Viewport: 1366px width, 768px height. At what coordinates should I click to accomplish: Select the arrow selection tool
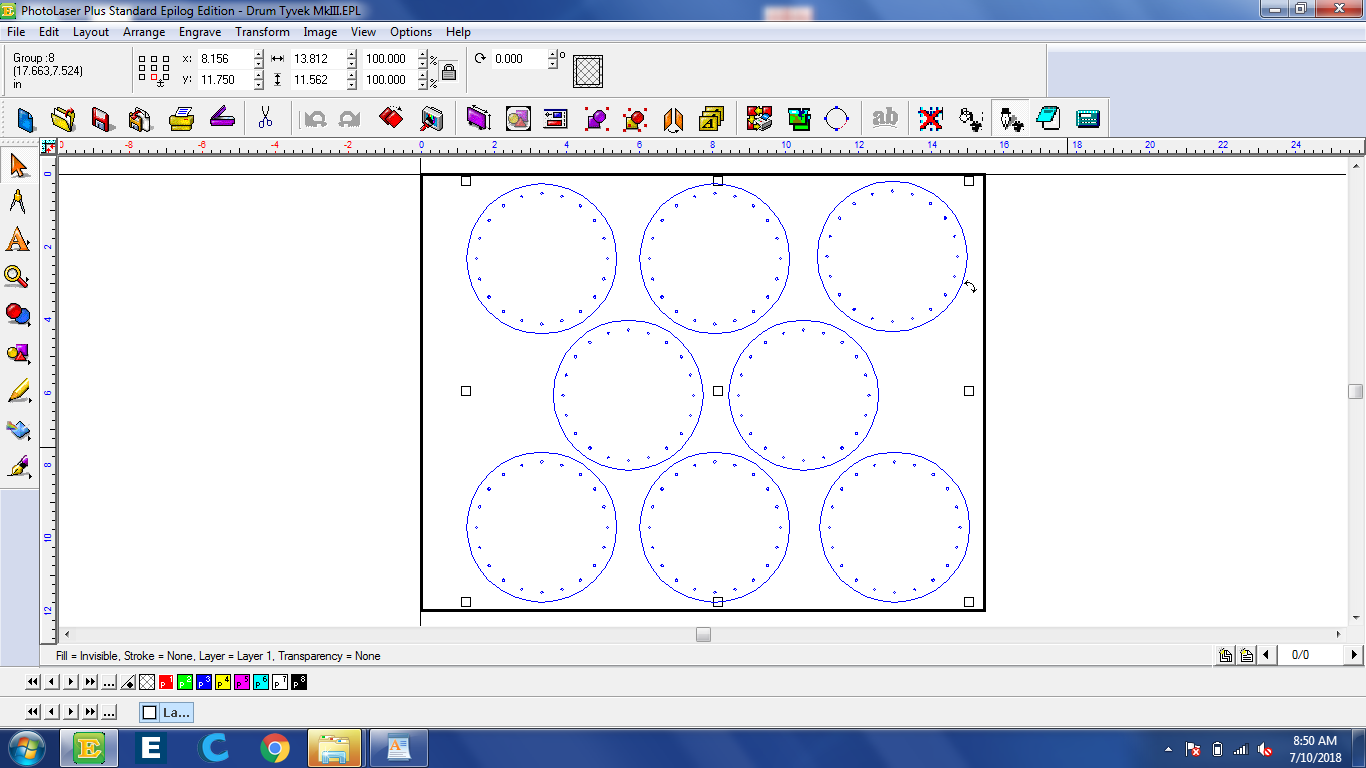coord(18,165)
